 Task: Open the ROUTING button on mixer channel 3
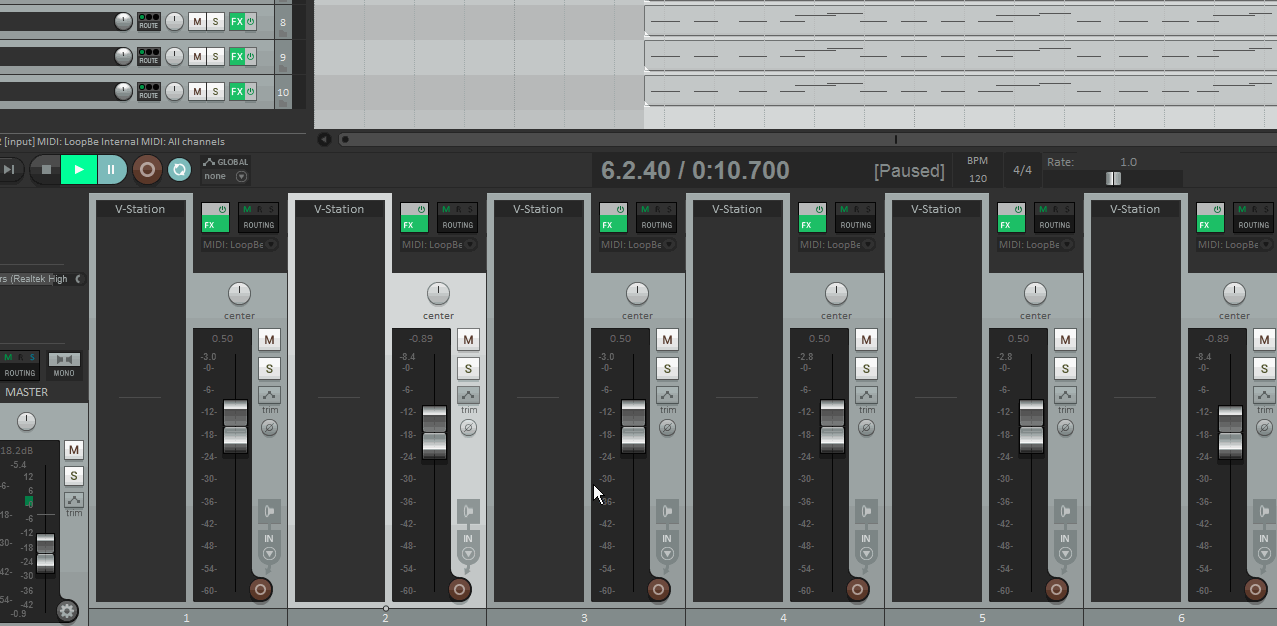pos(656,218)
